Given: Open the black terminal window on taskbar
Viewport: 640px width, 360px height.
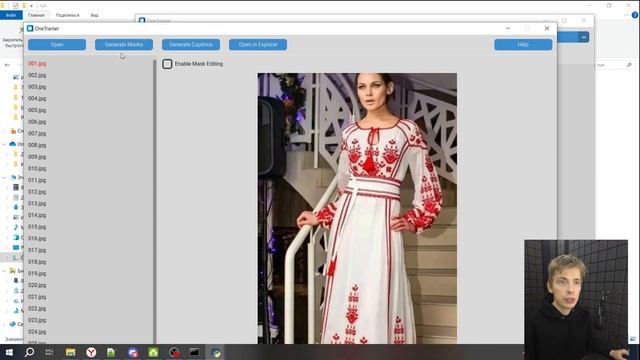Looking at the screenshot, I should (195, 352).
